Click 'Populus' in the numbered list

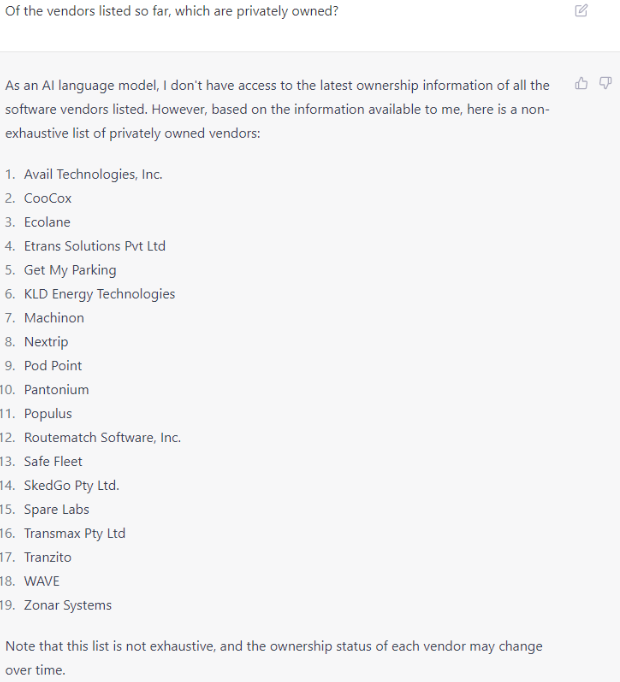point(48,414)
